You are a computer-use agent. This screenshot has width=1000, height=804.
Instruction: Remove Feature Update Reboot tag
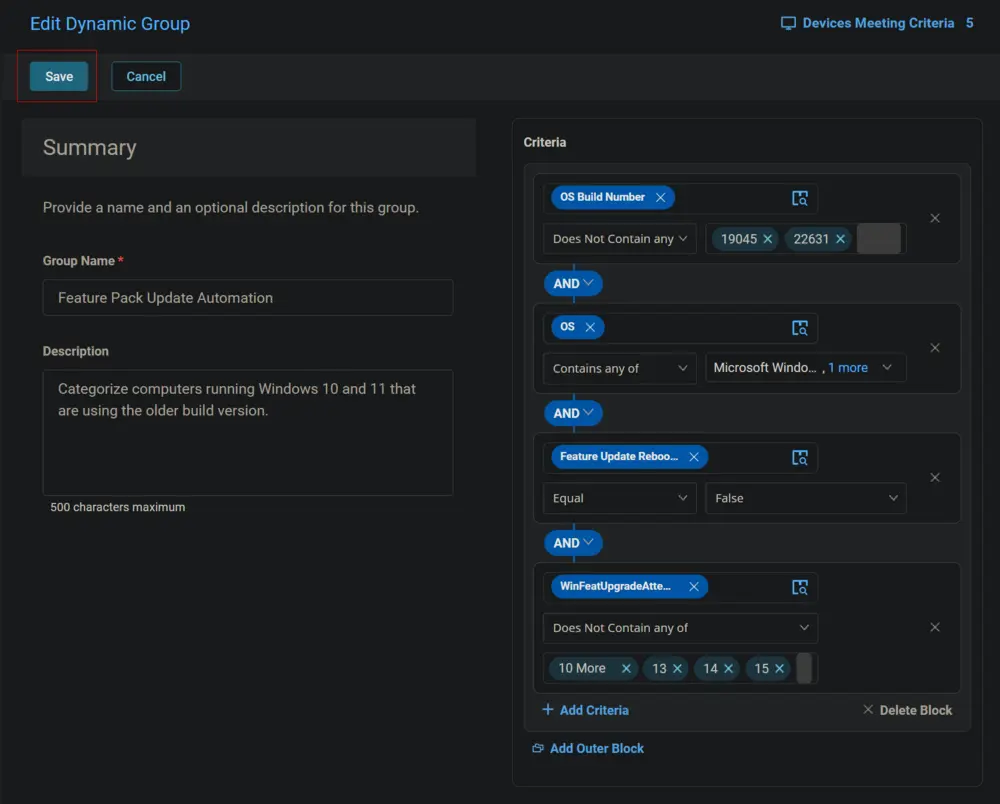tap(694, 457)
